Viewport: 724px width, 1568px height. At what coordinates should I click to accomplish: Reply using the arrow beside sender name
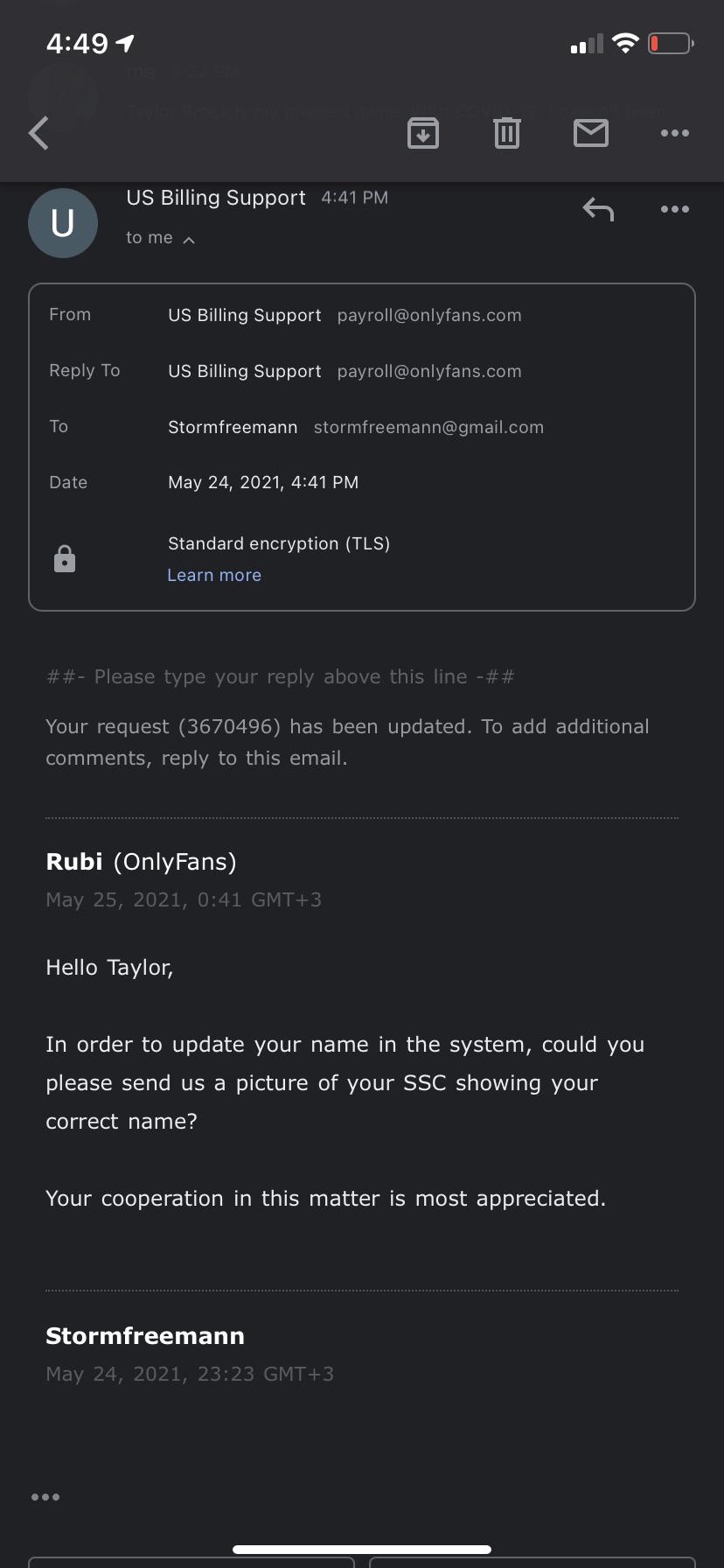click(x=598, y=209)
